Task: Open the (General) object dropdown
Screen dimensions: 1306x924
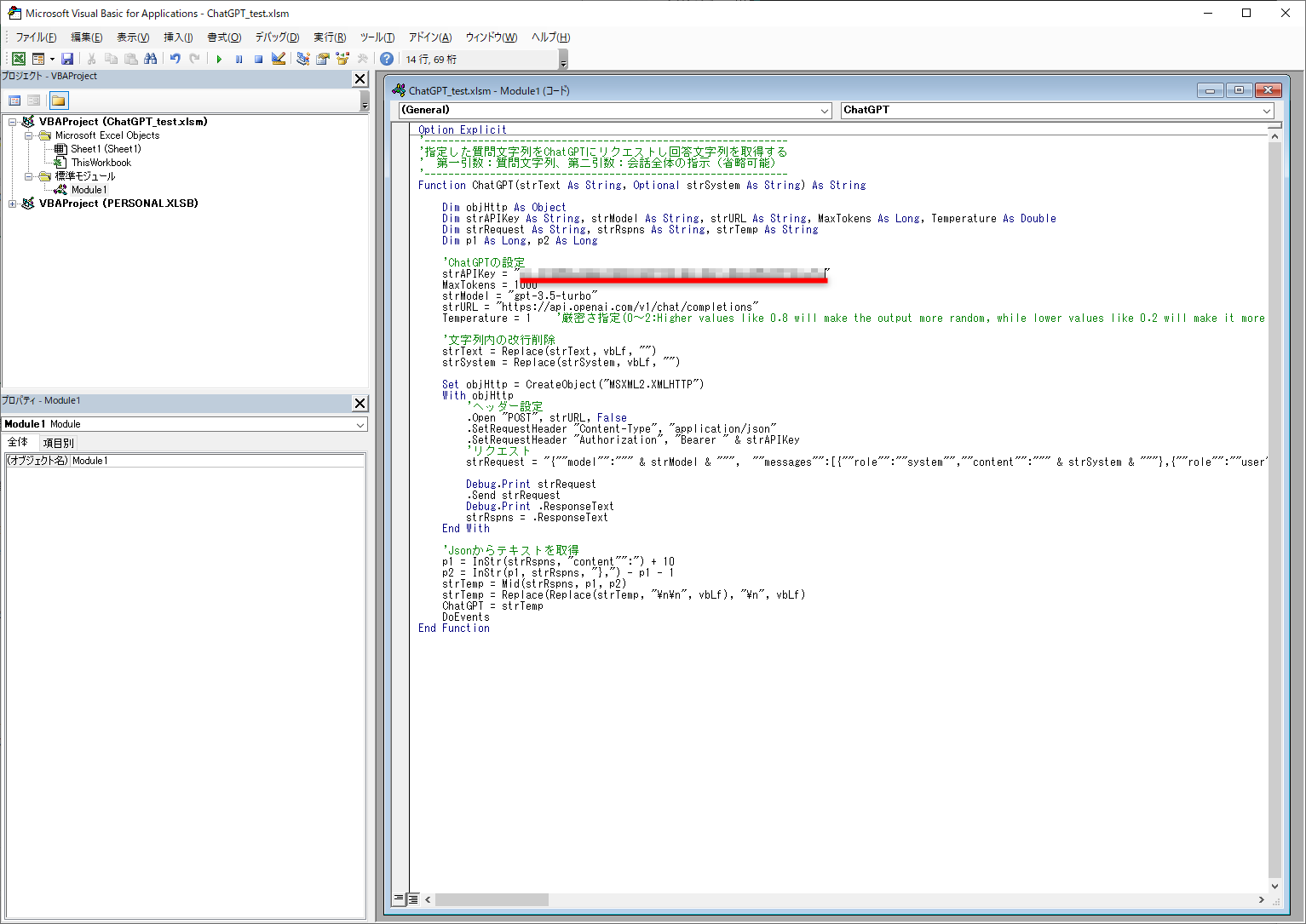Action: [x=824, y=111]
